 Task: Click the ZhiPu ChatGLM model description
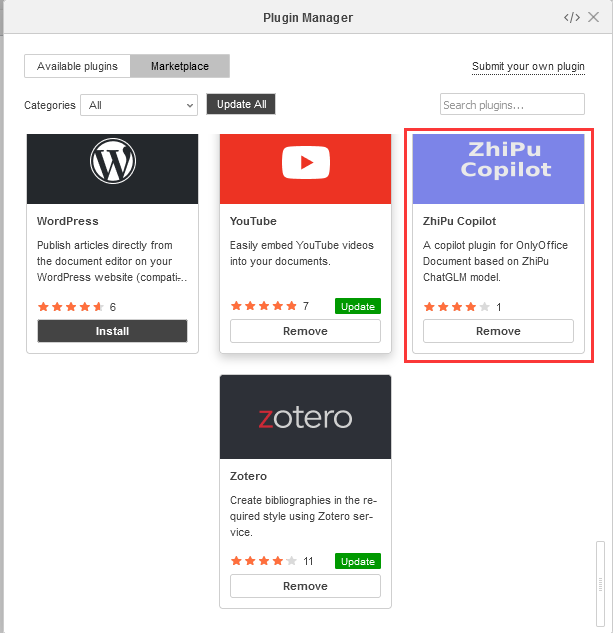coord(495,261)
